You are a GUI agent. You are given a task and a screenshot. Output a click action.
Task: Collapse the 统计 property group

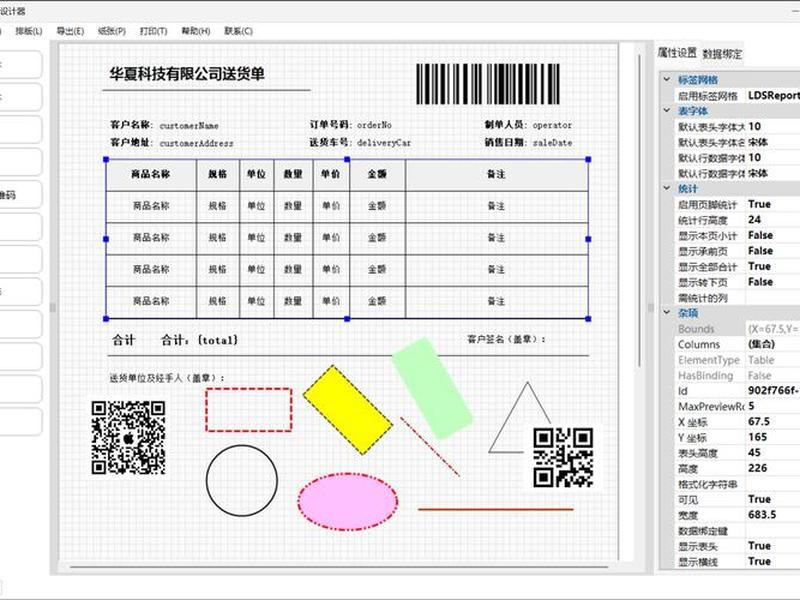tap(666, 188)
